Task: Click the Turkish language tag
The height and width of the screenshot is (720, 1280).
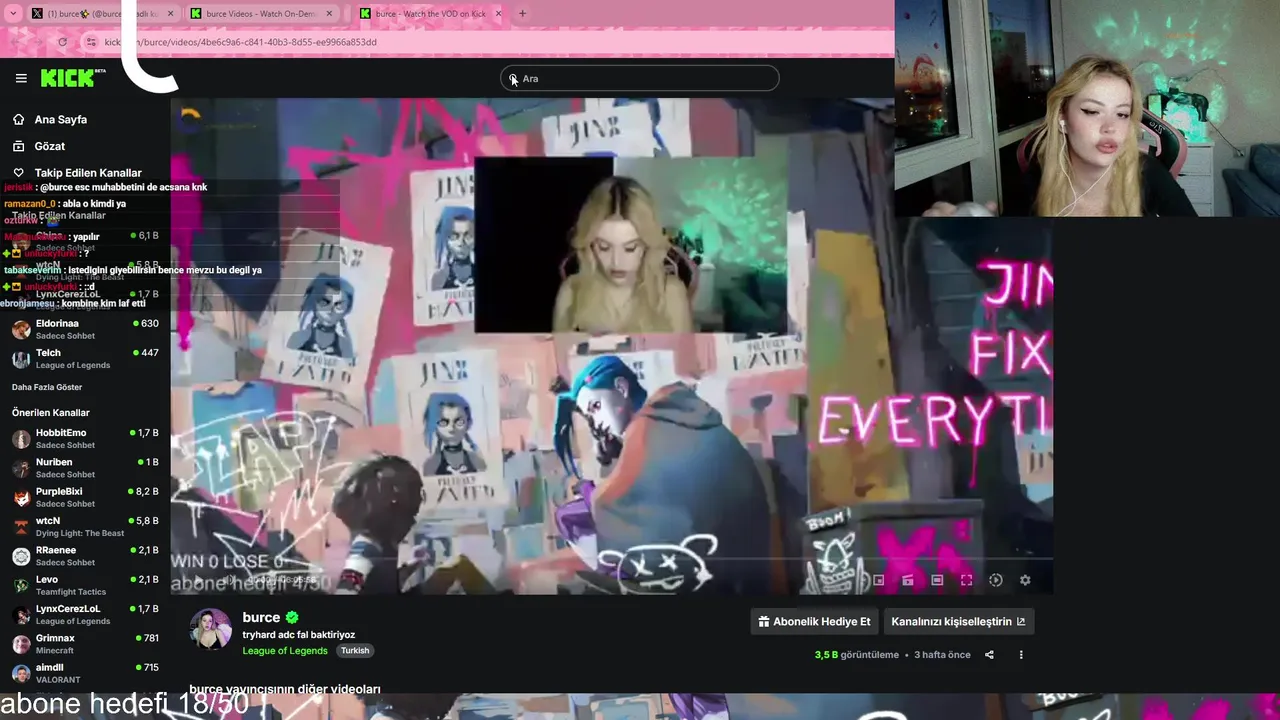Action: [355, 651]
